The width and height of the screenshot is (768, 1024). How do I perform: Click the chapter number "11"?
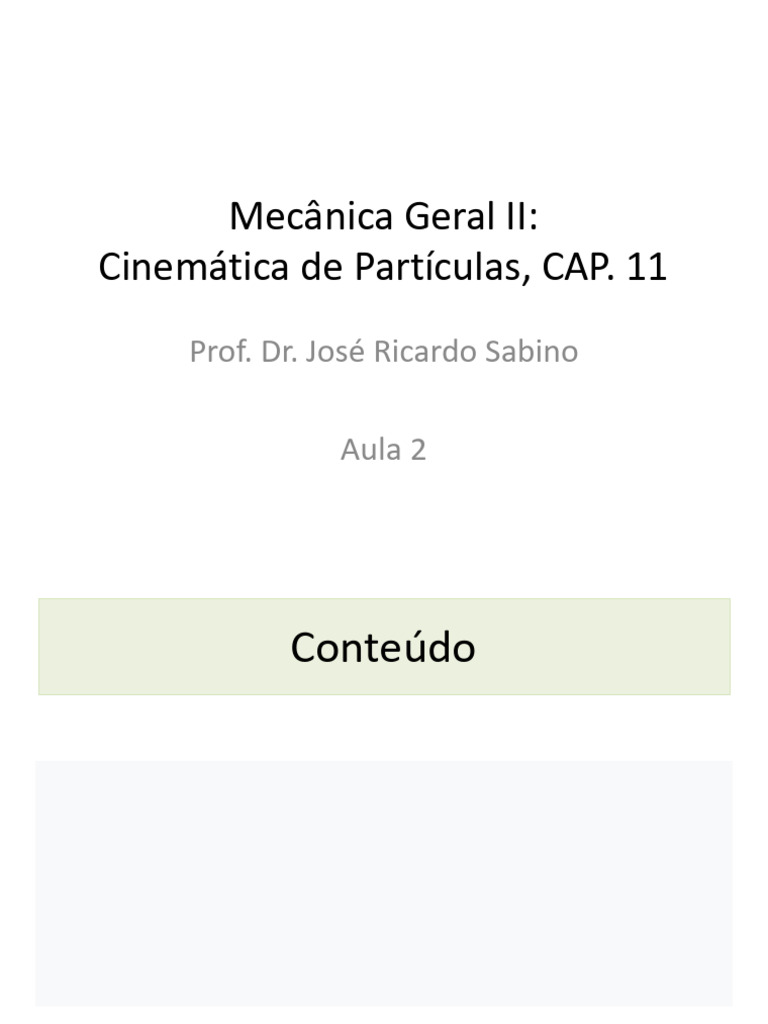click(647, 266)
